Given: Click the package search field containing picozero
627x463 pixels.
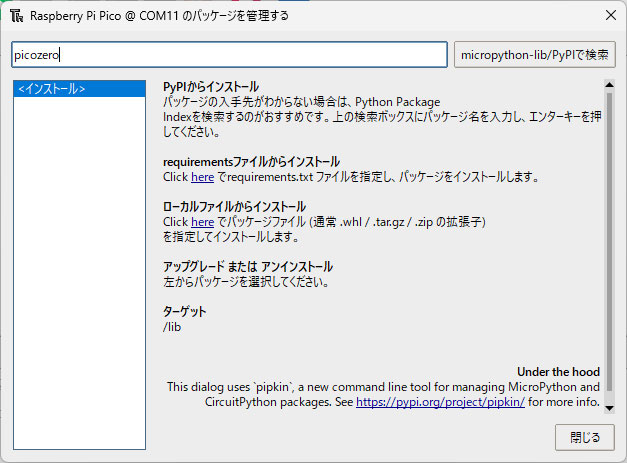Looking at the screenshot, I should point(229,54).
